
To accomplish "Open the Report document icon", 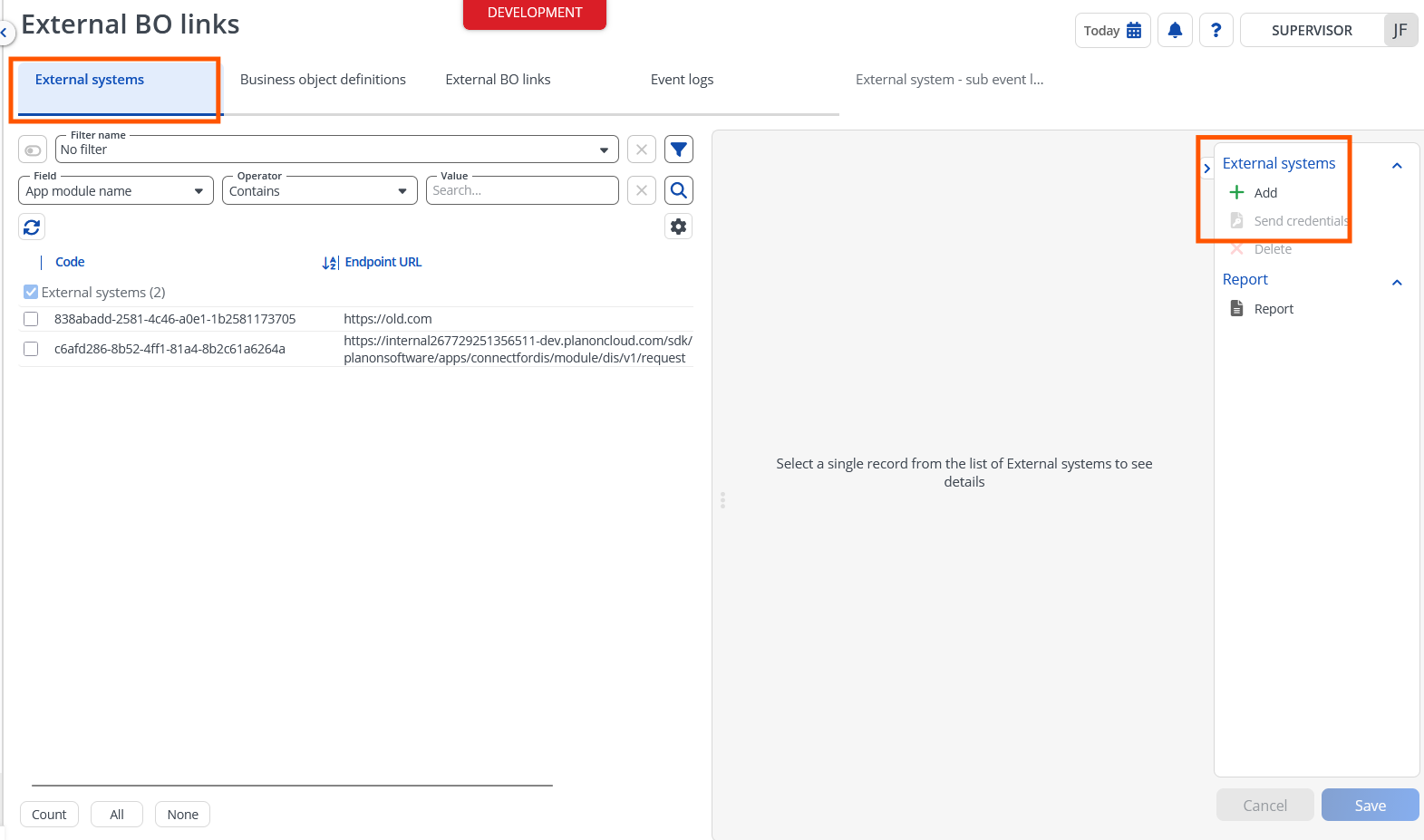I will 1236,308.
